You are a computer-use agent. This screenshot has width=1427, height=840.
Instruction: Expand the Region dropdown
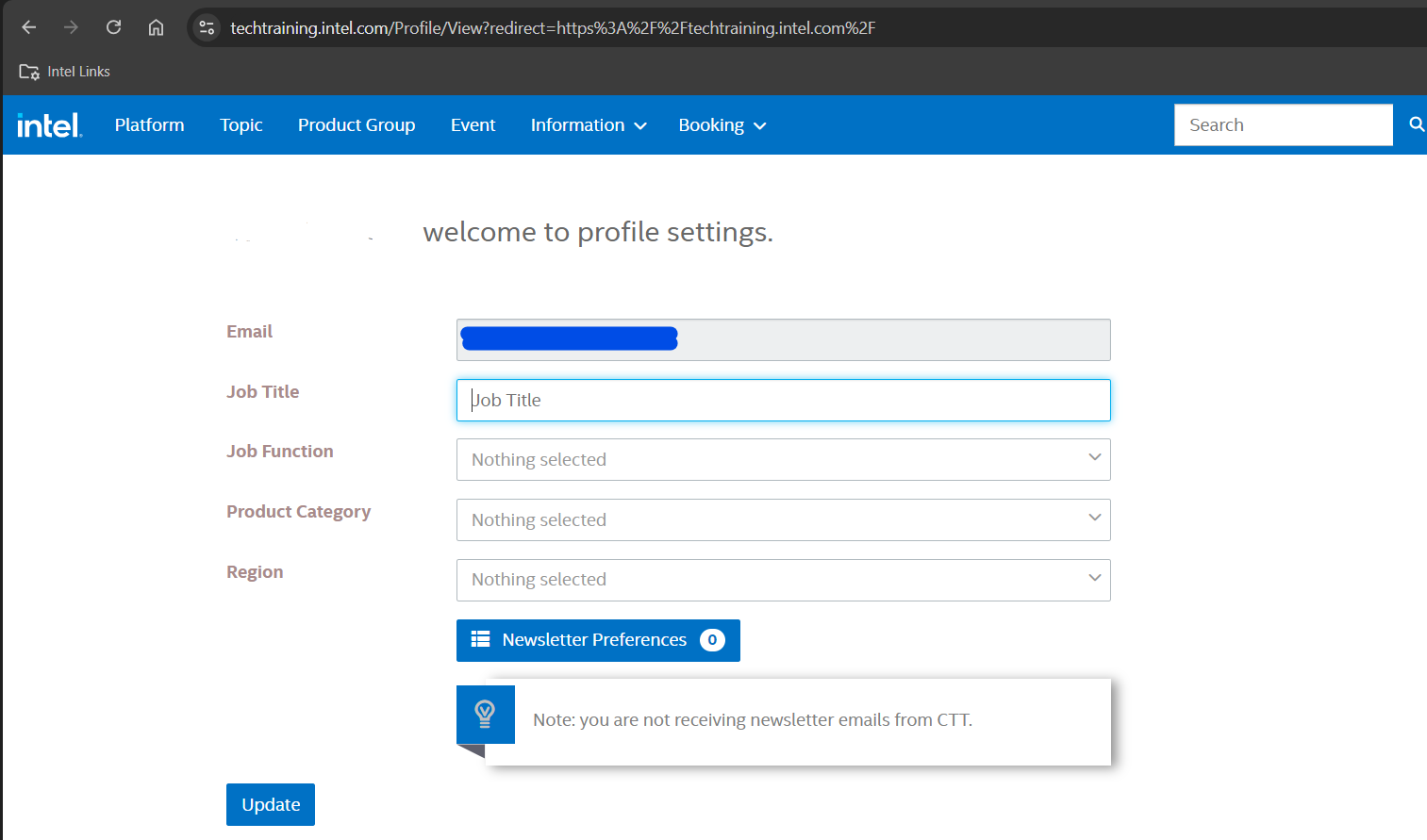tap(783, 580)
